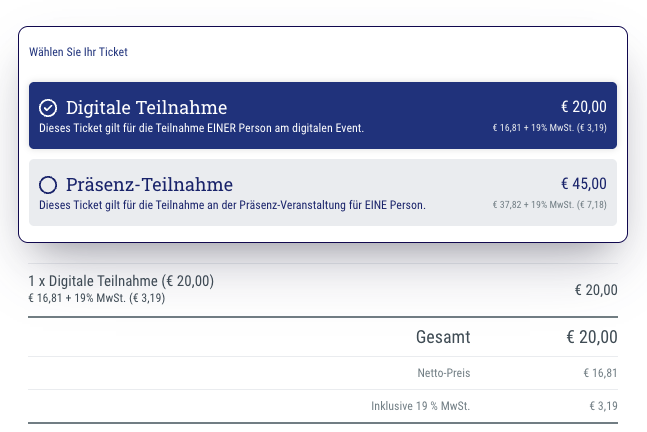The image size is (647, 432).
Task: Click the 'Gesamt' total label
Action: pyautogui.click(x=443, y=337)
